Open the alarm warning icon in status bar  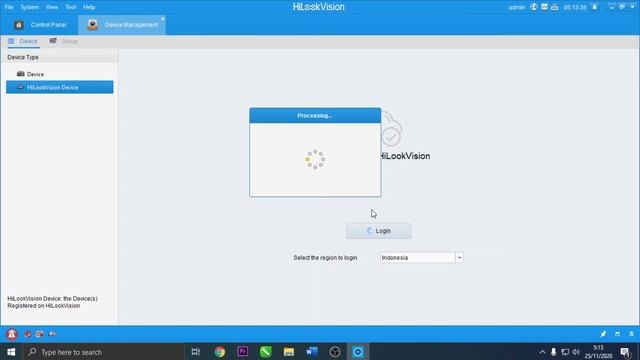(12, 334)
